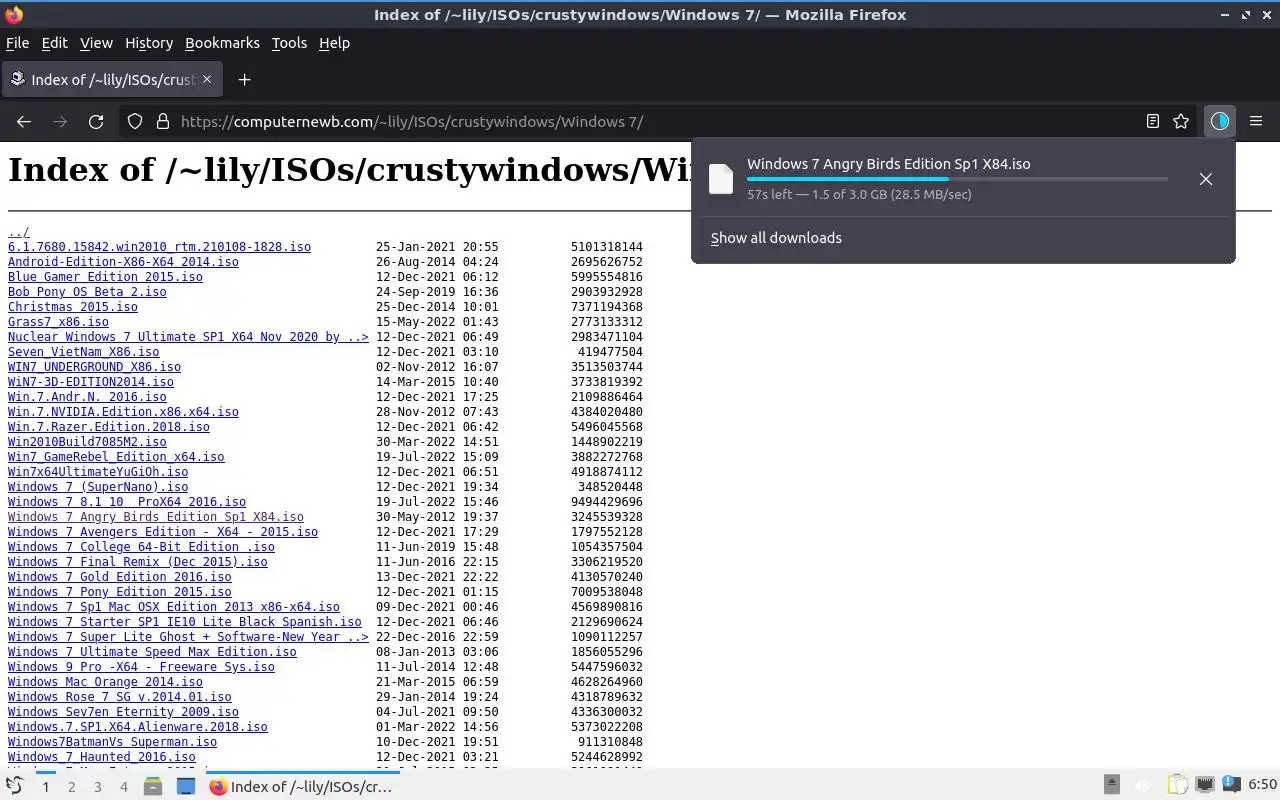1280x800 pixels.
Task: Close the Index of /~lily tab
Action: [207, 79]
